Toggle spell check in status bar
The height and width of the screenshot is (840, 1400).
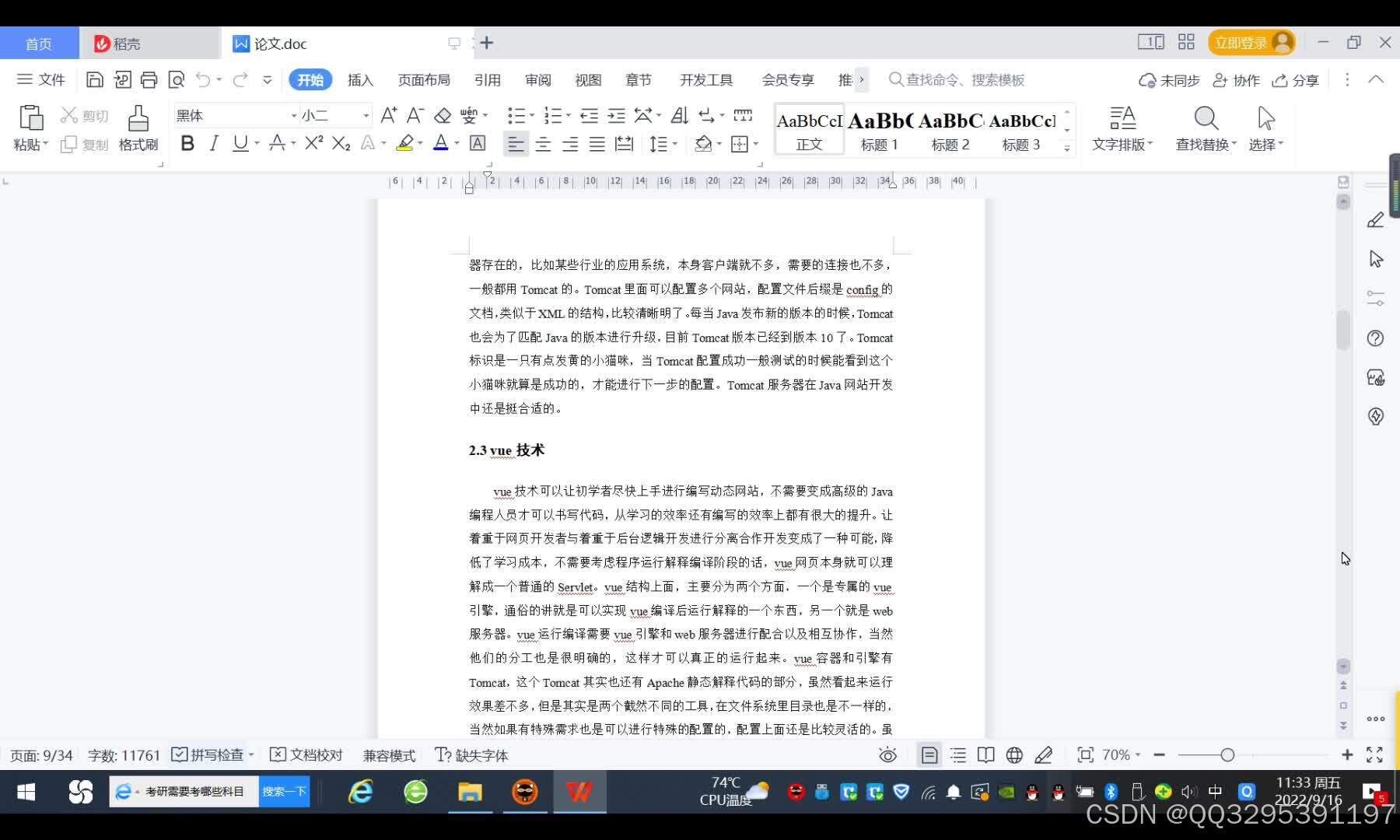coord(212,754)
